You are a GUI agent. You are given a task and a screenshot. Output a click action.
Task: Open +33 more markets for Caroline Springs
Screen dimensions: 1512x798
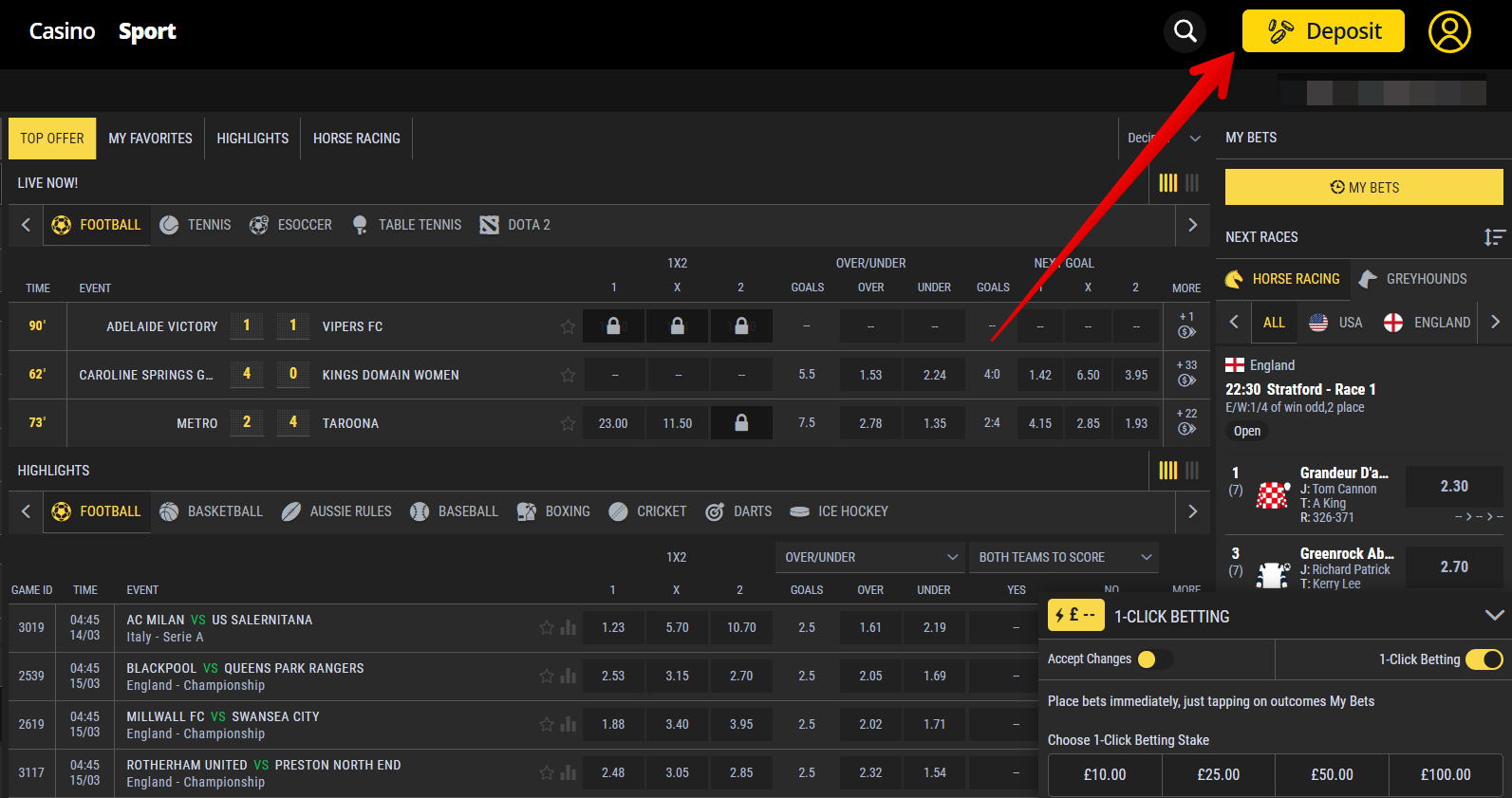1186,373
